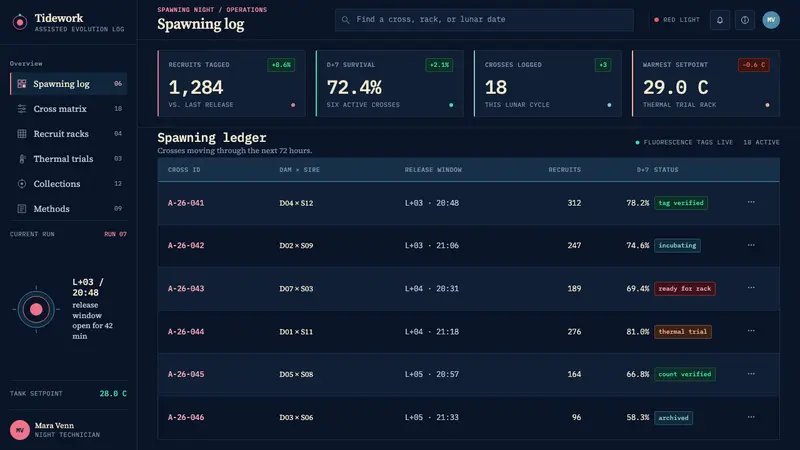800x450 pixels.
Task: Click the 'count verified' status badge
Action: (x=685, y=374)
